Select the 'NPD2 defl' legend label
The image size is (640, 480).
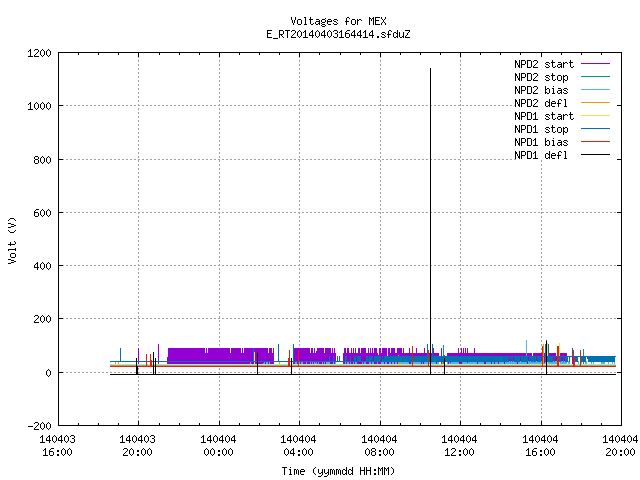[x=541, y=103]
